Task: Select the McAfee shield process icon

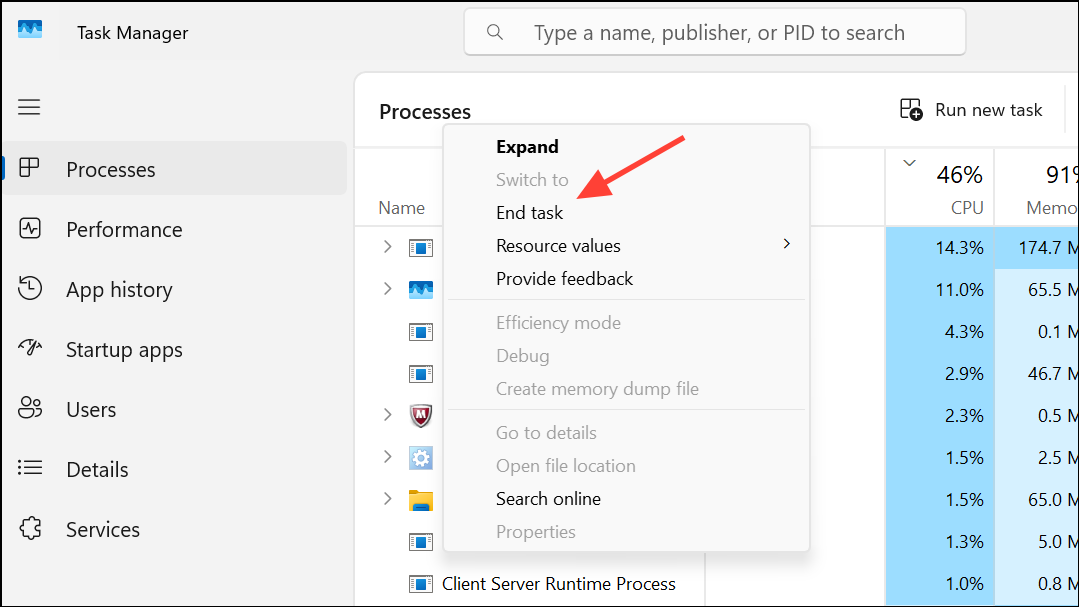Action: click(420, 416)
